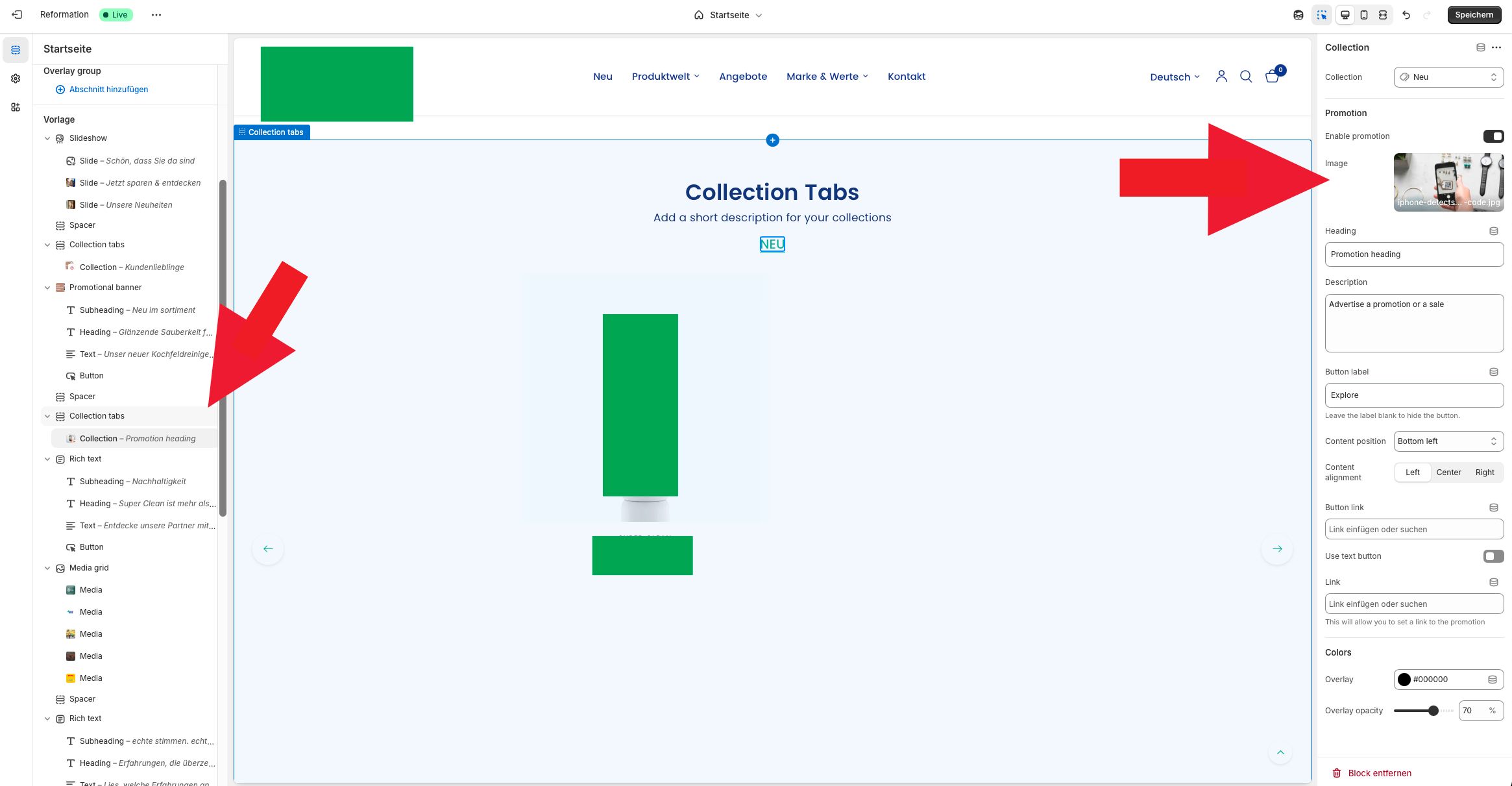Toggle the inspector selection tool
This screenshot has height=786, width=1512.
1322,15
